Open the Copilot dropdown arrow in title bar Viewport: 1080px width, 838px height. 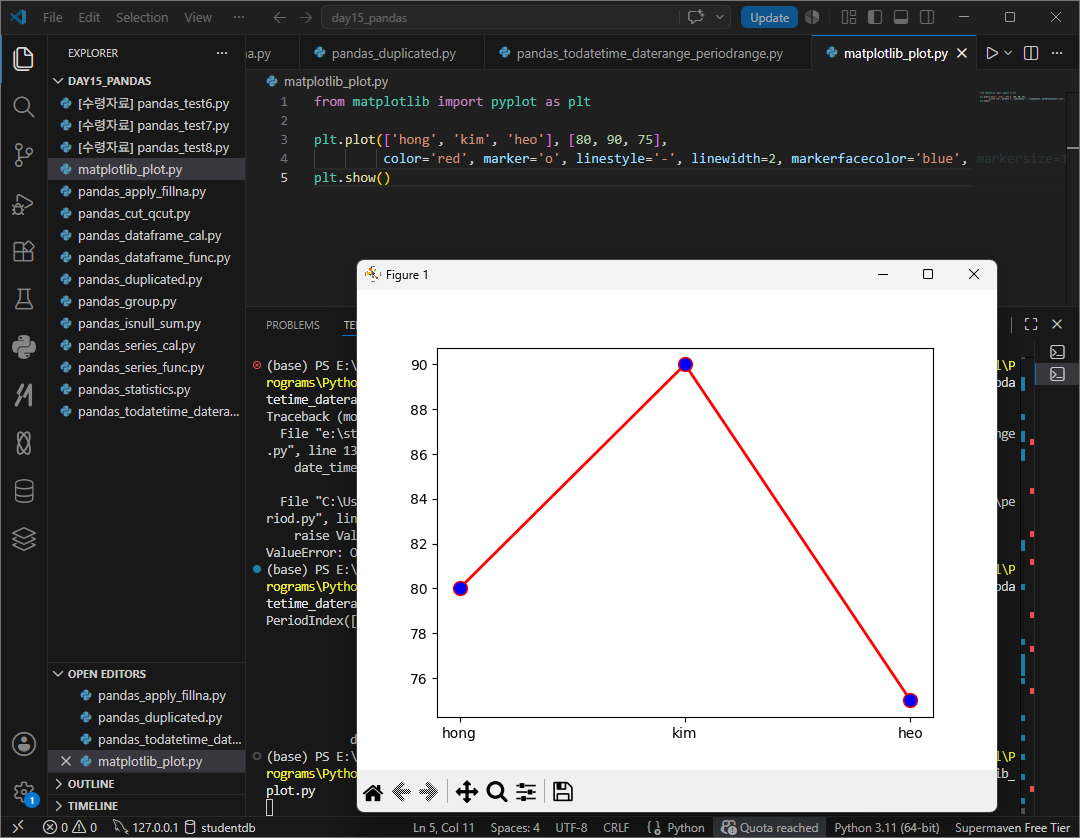point(720,17)
